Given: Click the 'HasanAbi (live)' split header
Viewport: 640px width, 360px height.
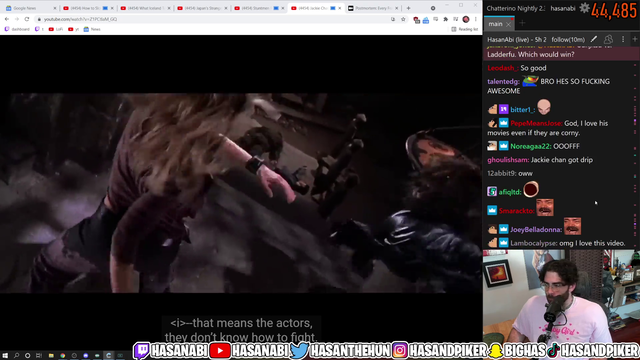Looking at the screenshot, I should point(516,40).
